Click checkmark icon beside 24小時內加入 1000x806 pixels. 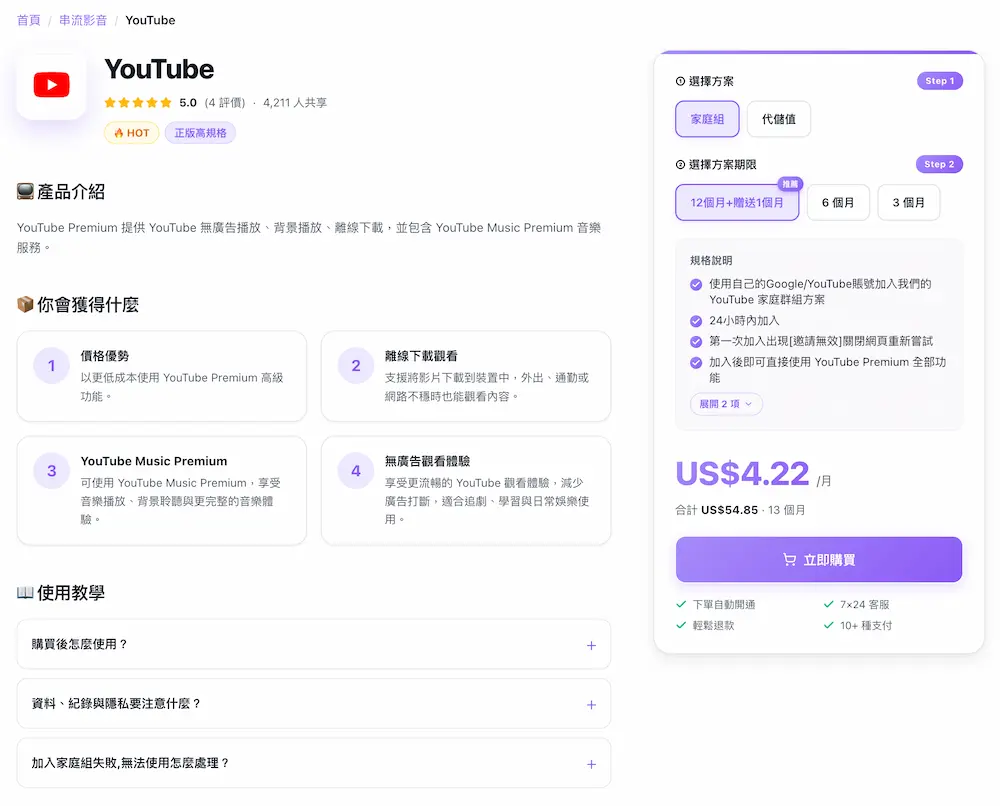(696, 321)
